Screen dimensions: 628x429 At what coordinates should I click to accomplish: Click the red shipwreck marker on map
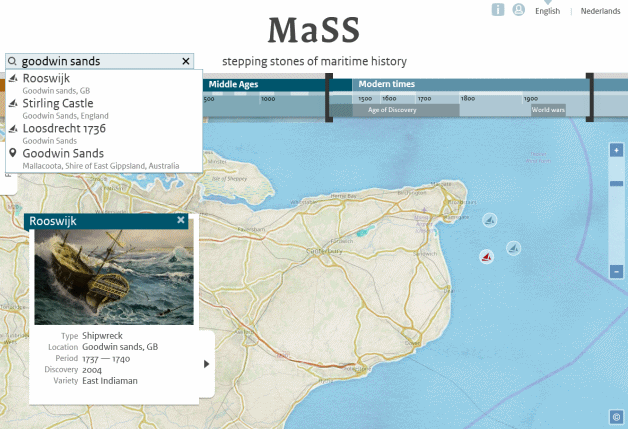[x=486, y=257]
